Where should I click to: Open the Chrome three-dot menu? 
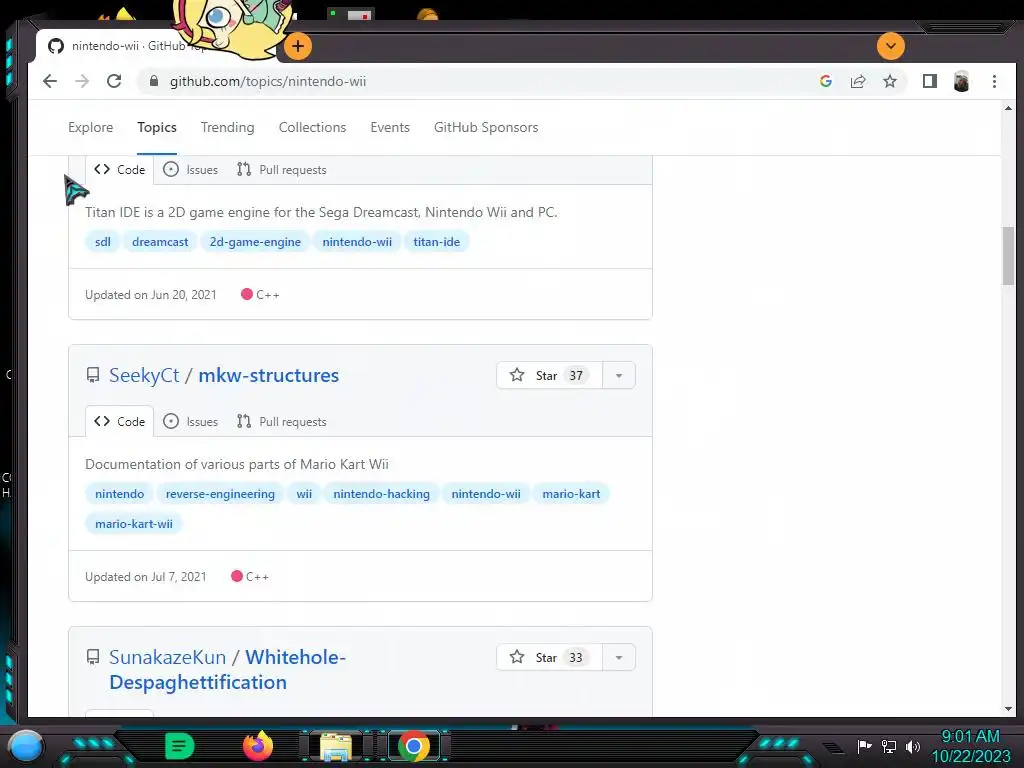tap(994, 81)
